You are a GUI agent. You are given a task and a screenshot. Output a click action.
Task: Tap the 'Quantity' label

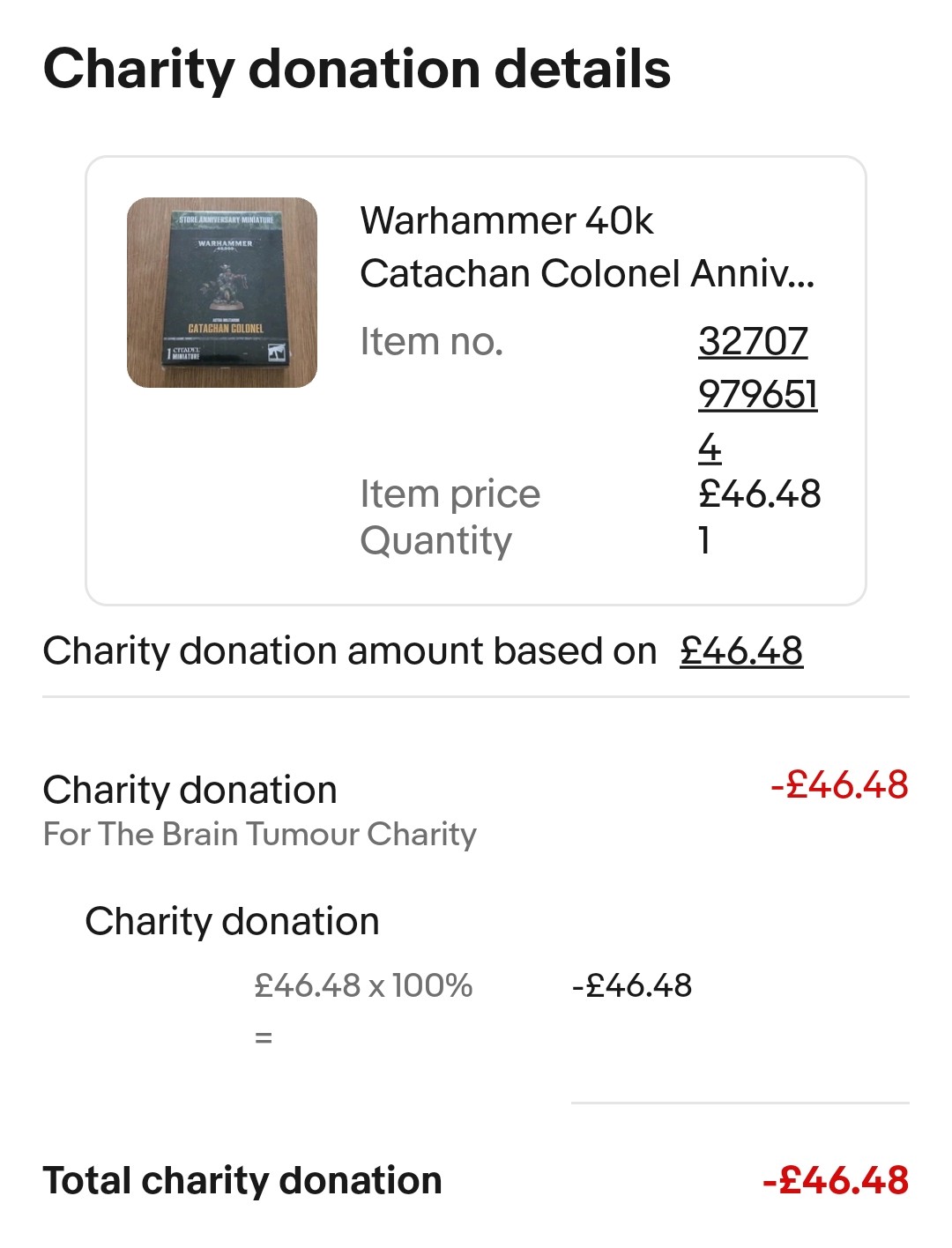click(x=435, y=540)
